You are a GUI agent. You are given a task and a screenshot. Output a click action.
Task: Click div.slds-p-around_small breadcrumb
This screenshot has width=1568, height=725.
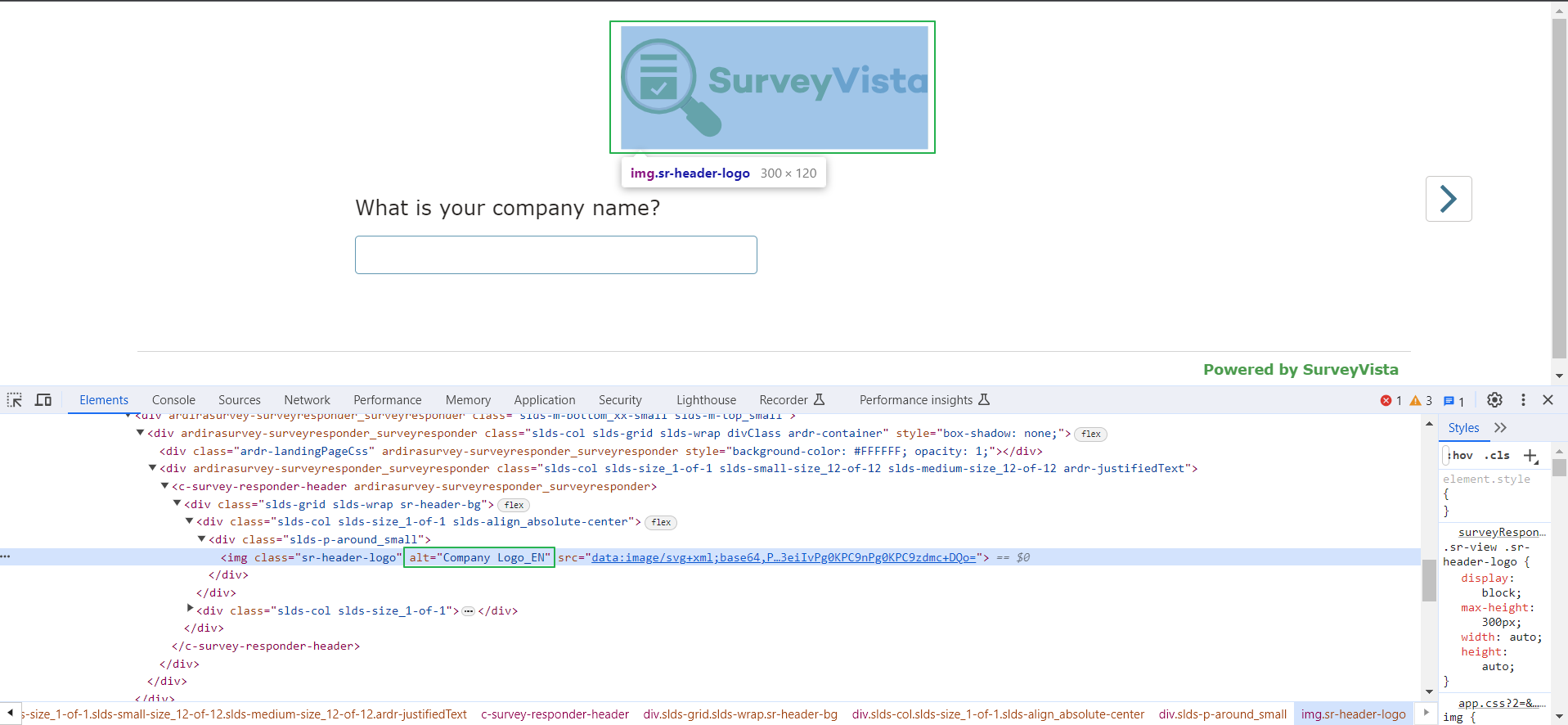[x=1222, y=714]
